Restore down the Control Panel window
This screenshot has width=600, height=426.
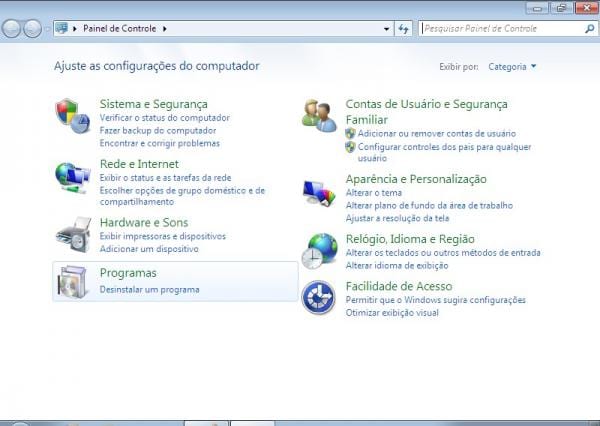(561, 8)
